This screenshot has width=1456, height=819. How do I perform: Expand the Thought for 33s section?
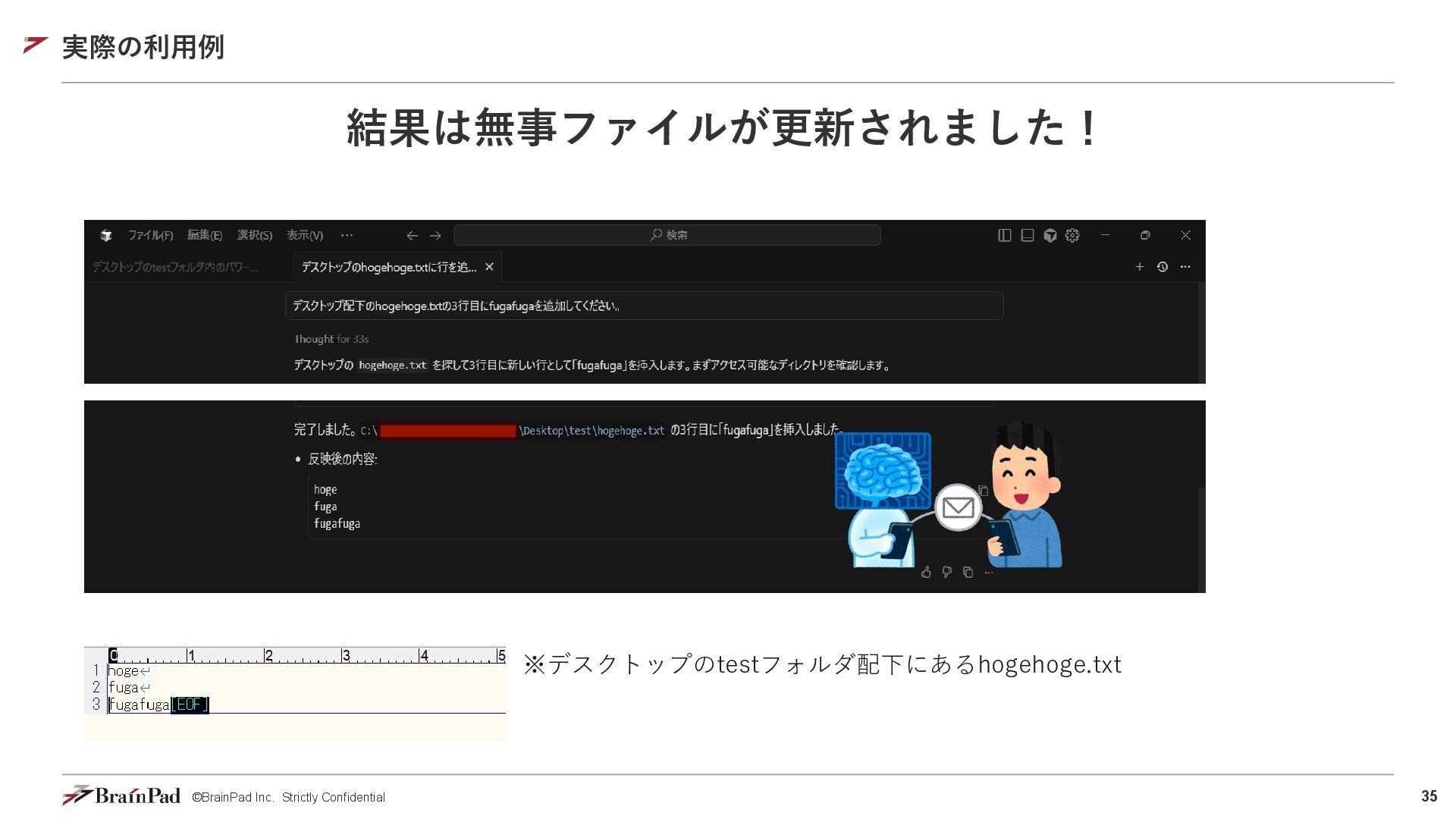click(331, 339)
